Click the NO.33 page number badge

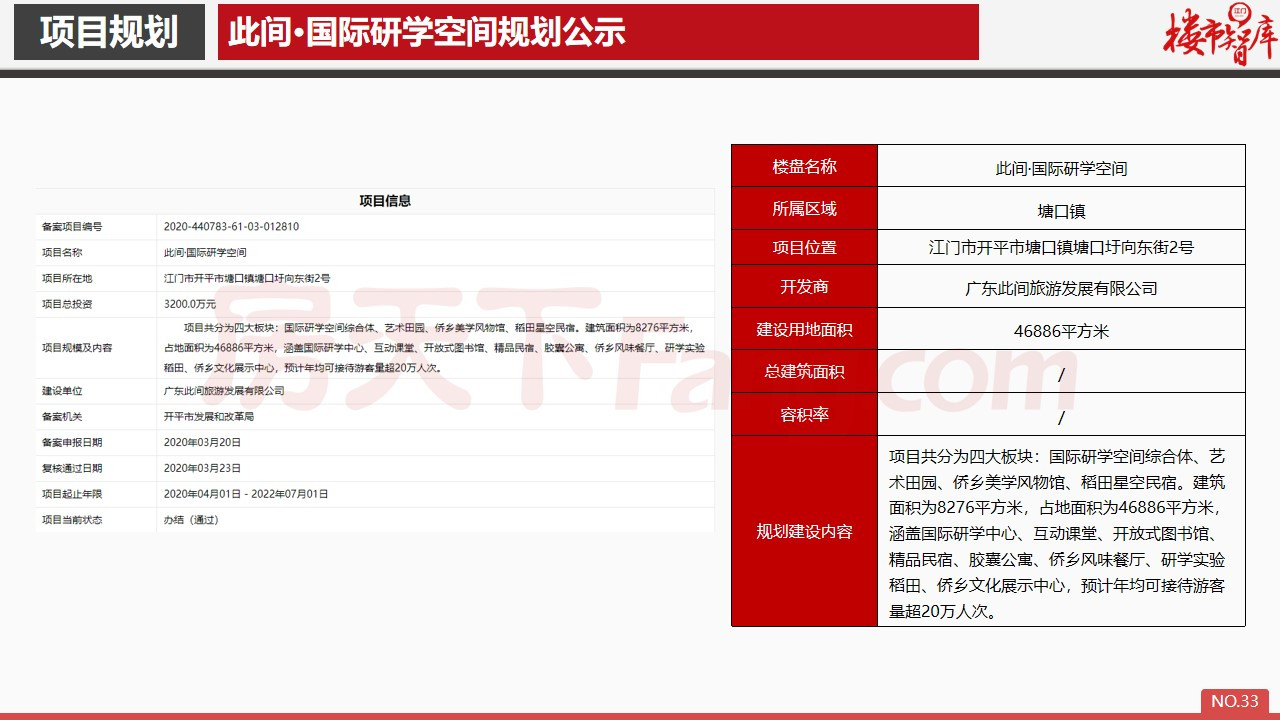pyautogui.click(x=1235, y=701)
